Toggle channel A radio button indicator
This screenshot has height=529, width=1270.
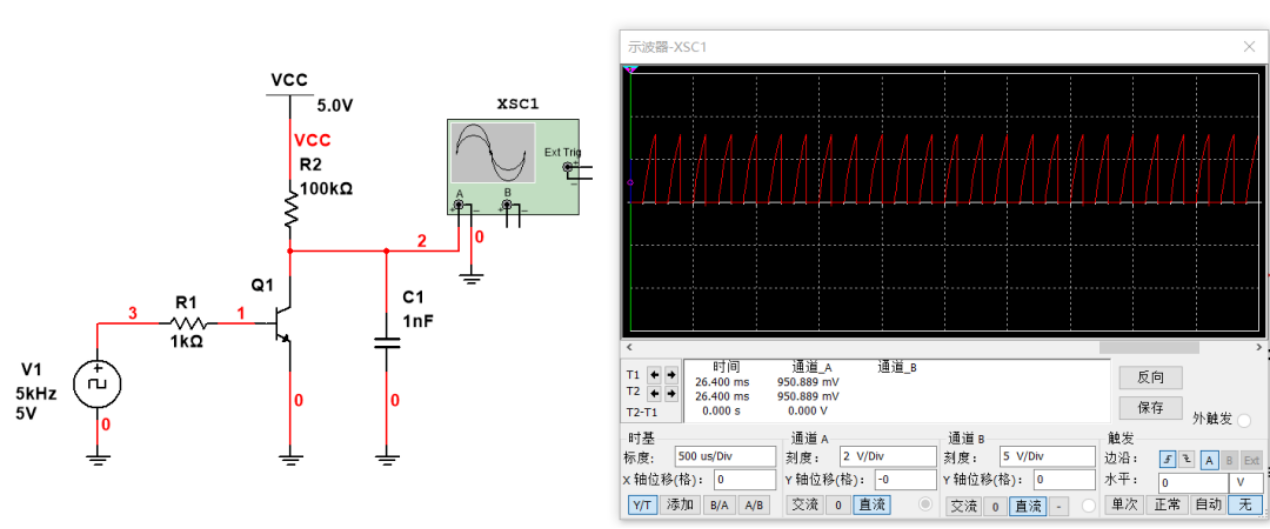tap(925, 503)
